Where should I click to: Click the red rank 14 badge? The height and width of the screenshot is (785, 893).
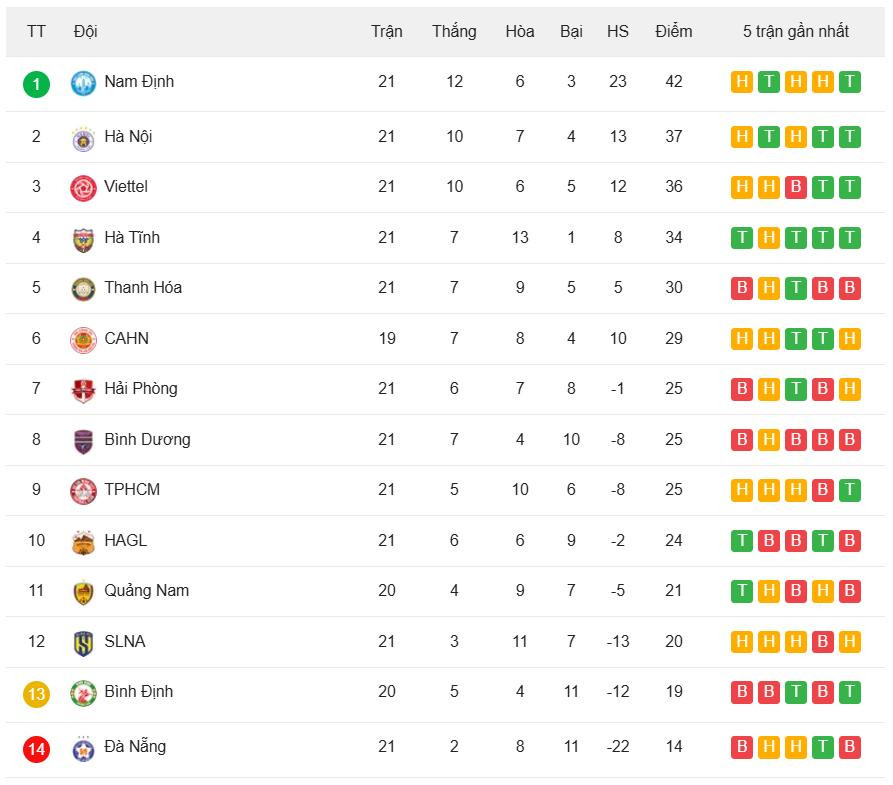pyautogui.click(x=36, y=748)
